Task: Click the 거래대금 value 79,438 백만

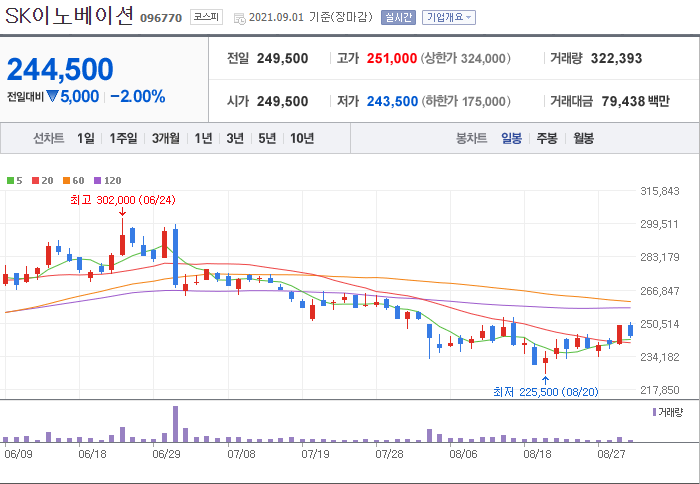Action: pos(635,101)
